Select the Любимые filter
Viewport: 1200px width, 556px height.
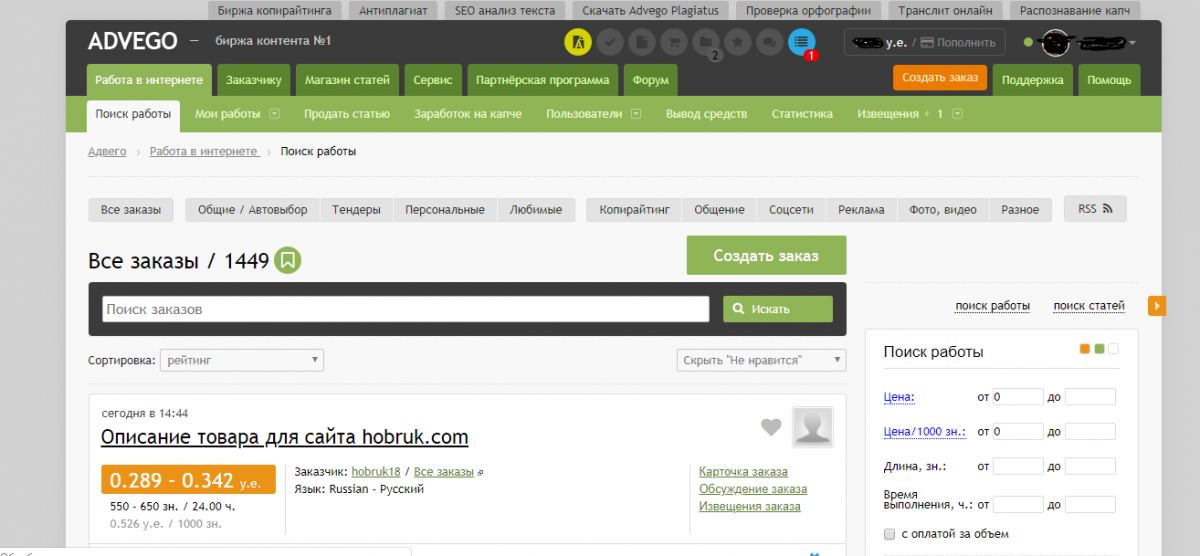pos(536,210)
